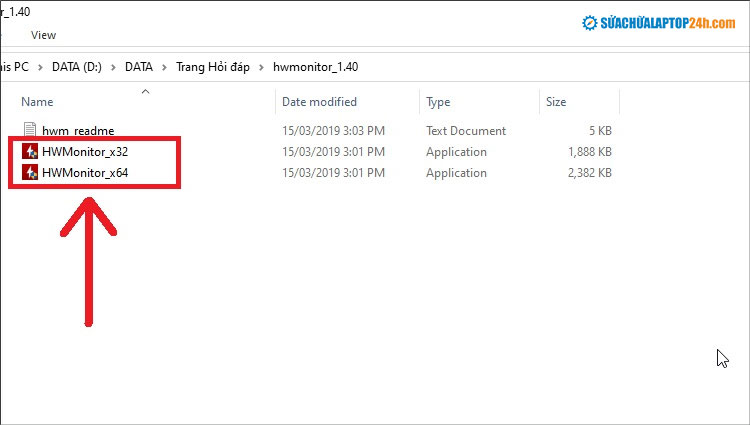The height and width of the screenshot is (425, 750).
Task: Click the HWMonitor_x64 file name text
Action: pos(85,173)
